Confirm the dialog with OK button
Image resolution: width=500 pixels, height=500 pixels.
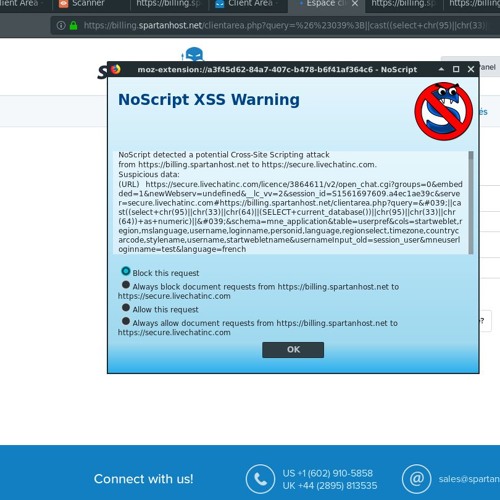[293, 350]
